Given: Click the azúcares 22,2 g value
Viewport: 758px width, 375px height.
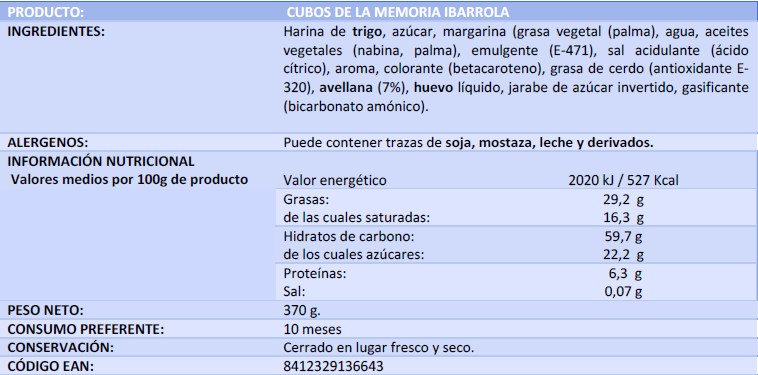Looking at the screenshot, I should click(x=624, y=255).
